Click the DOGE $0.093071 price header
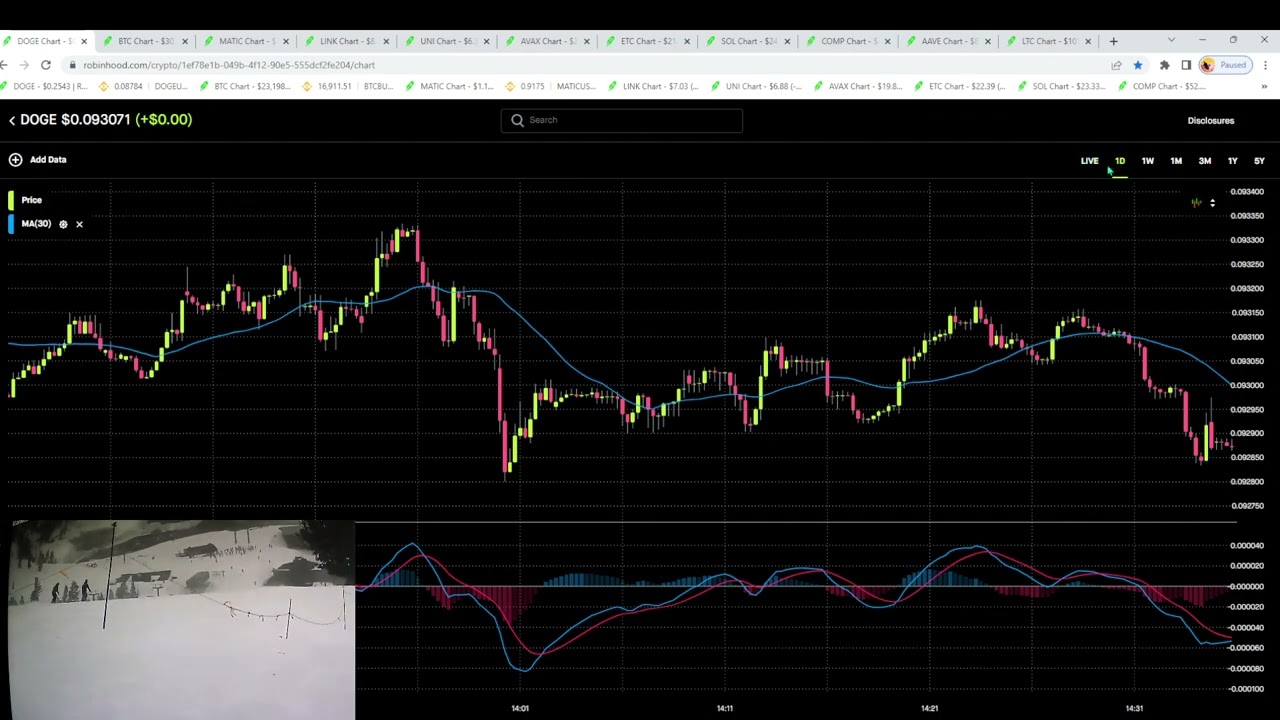The width and height of the screenshot is (1280, 720). click(106, 120)
